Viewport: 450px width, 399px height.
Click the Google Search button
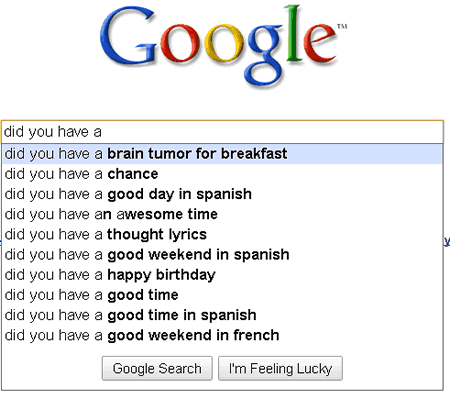157,368
